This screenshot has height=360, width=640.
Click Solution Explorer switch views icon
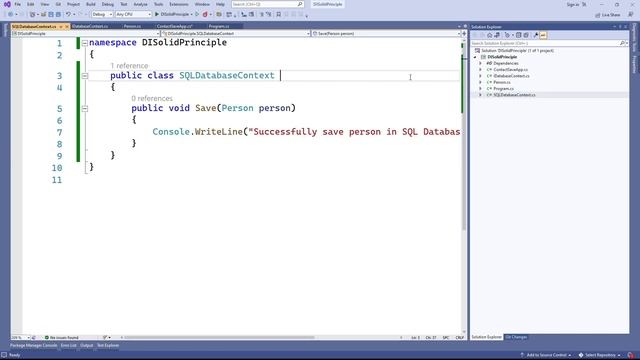497,35
